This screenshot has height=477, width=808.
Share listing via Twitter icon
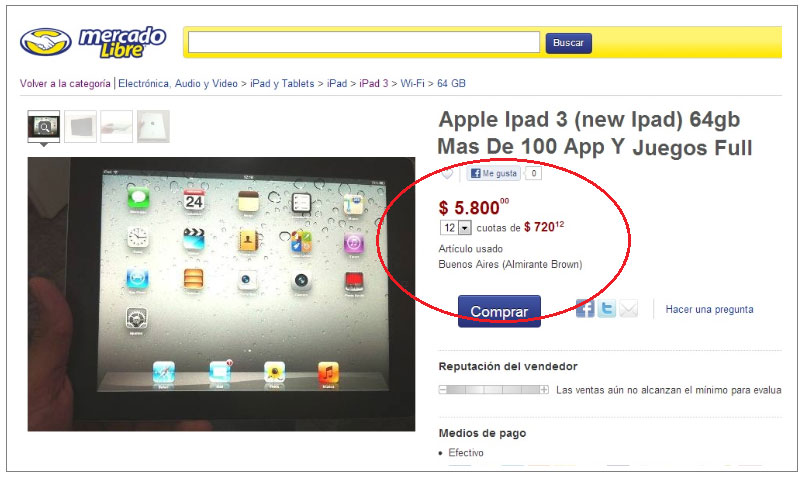607,309
